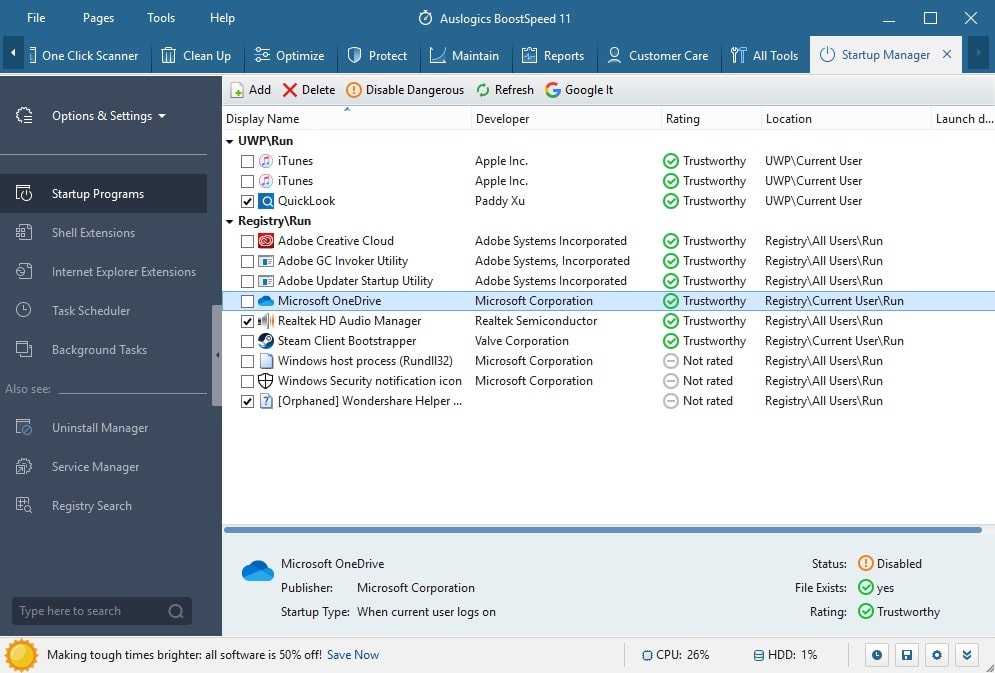Collapse the sidebar with the splitter arrow
This screenshot has width=995, height=673.
[218, 355]
